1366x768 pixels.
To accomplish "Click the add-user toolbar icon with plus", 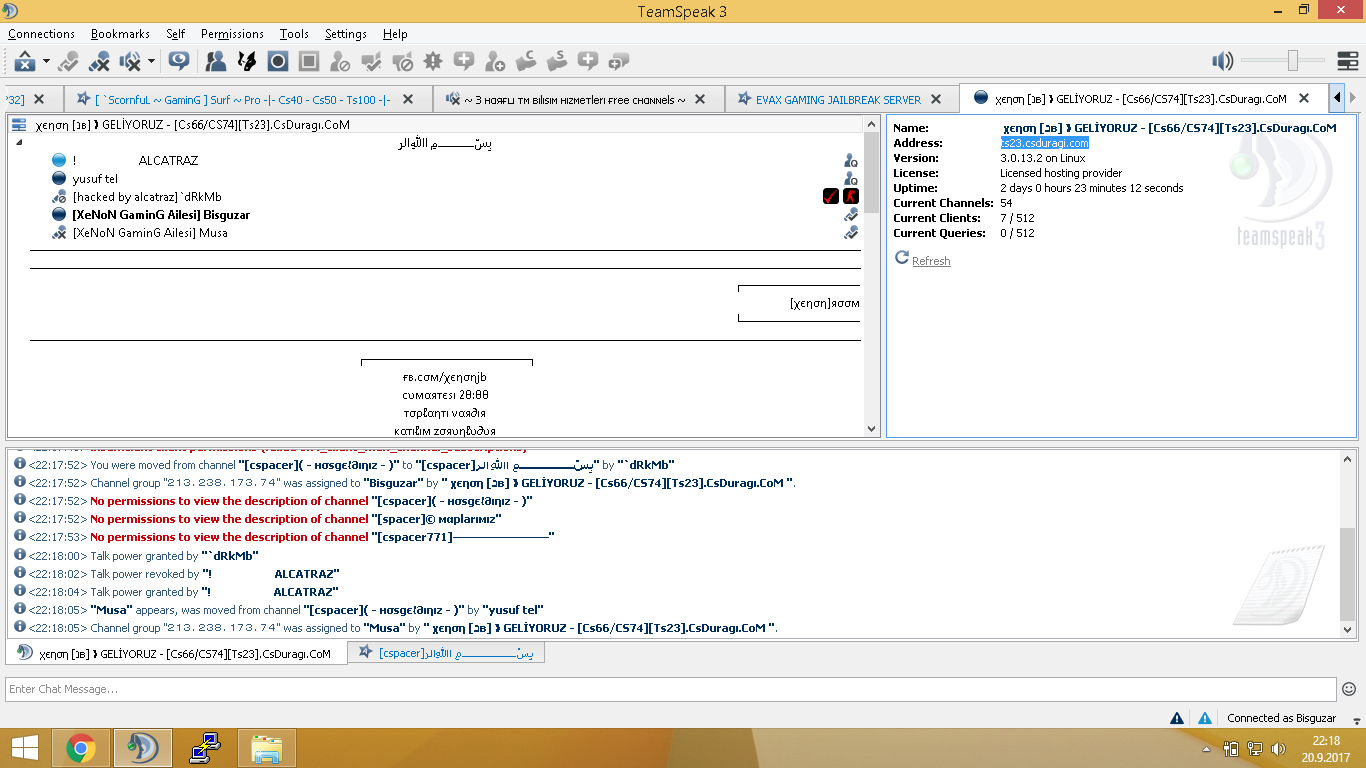I will pos(495,61).
